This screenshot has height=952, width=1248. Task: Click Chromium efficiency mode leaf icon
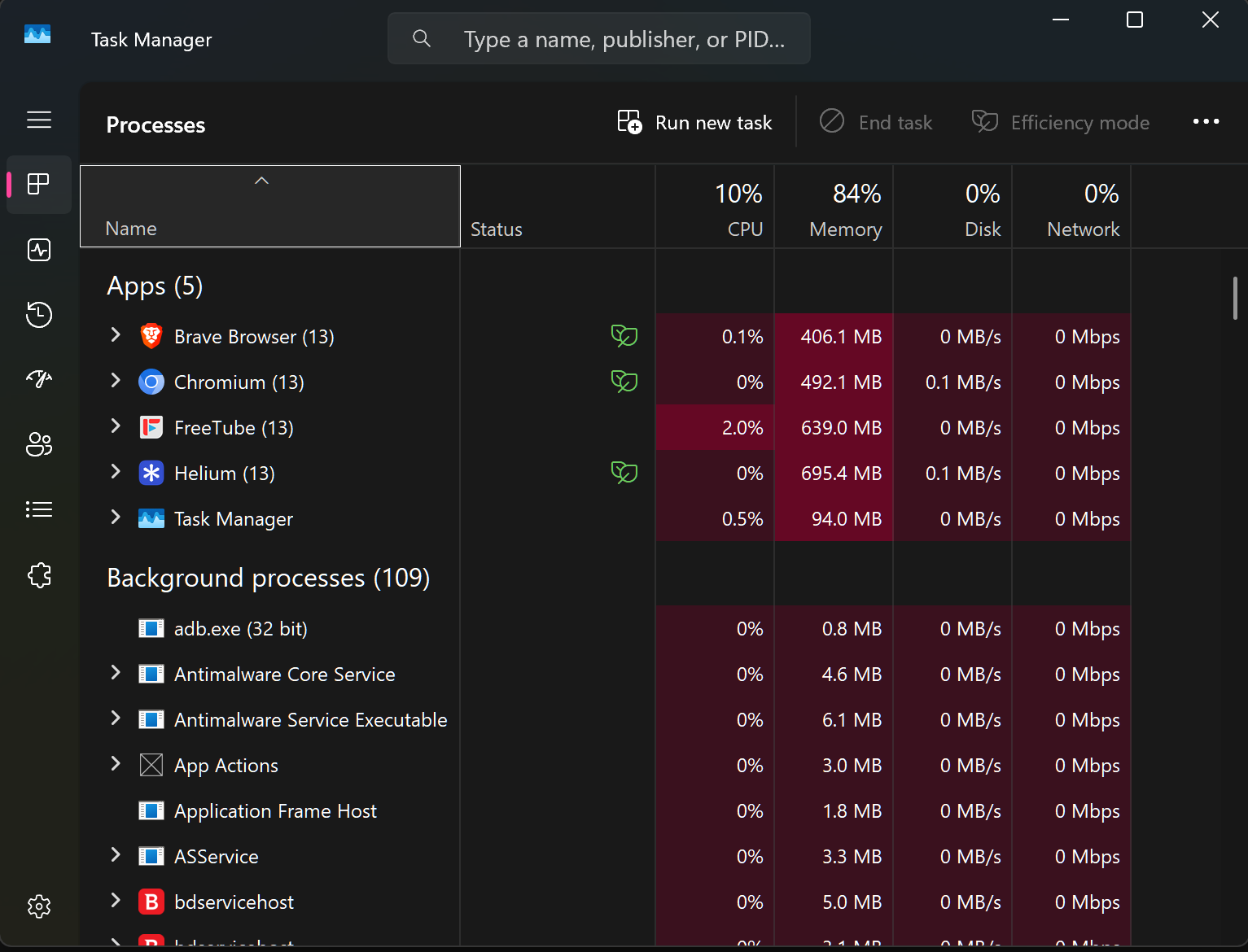[x=624, y=382]
